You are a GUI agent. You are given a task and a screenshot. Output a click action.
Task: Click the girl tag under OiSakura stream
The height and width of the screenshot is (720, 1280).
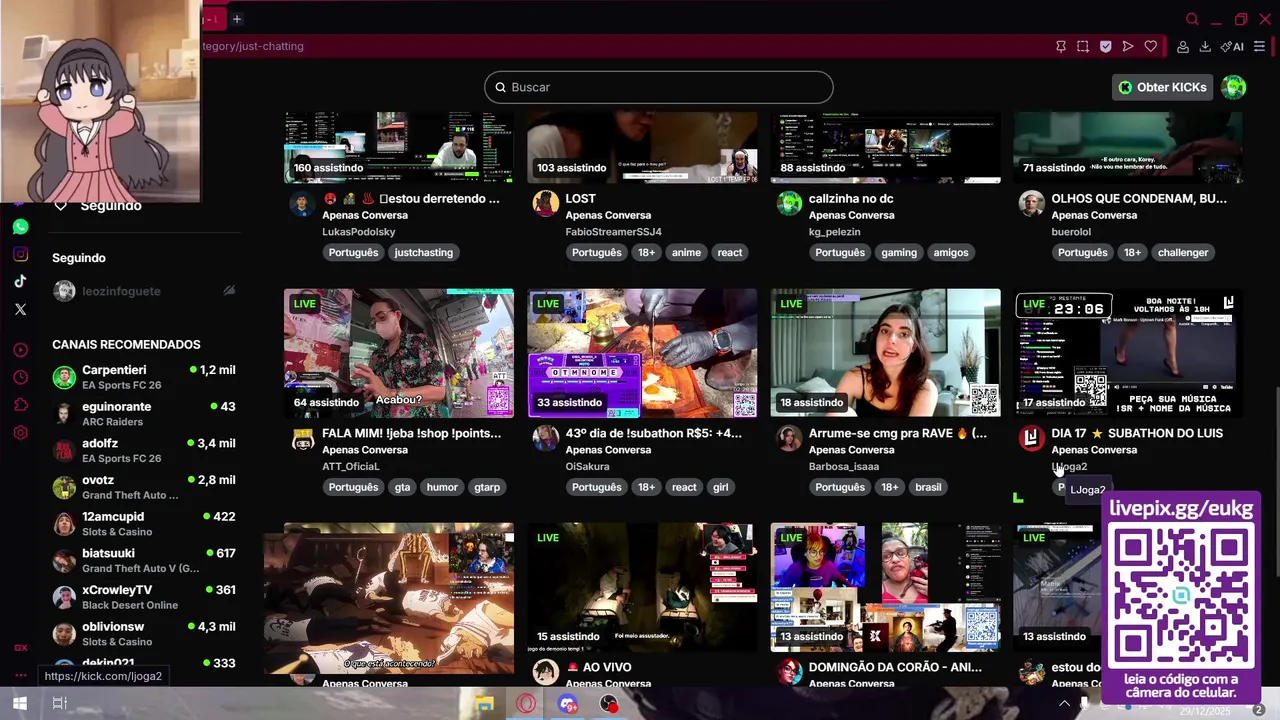(720, 487)
